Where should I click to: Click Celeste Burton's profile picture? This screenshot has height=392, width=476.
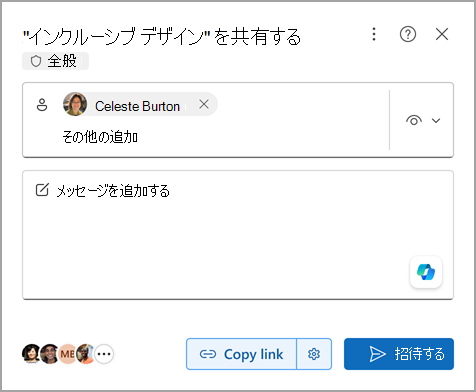(x=75, y=104)
